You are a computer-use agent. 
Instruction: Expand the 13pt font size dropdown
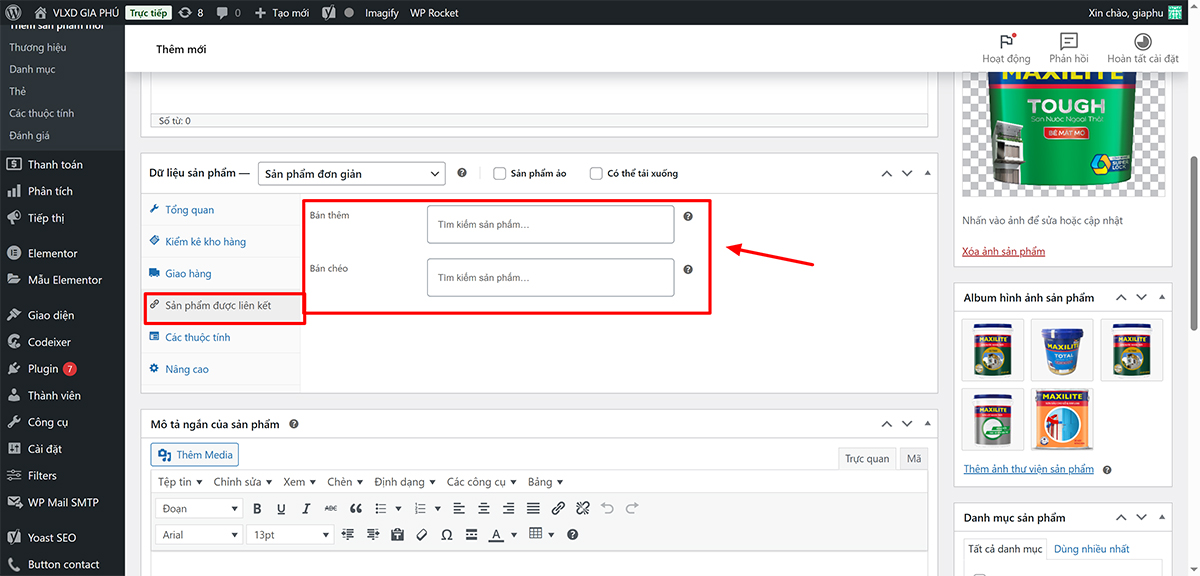290,535
